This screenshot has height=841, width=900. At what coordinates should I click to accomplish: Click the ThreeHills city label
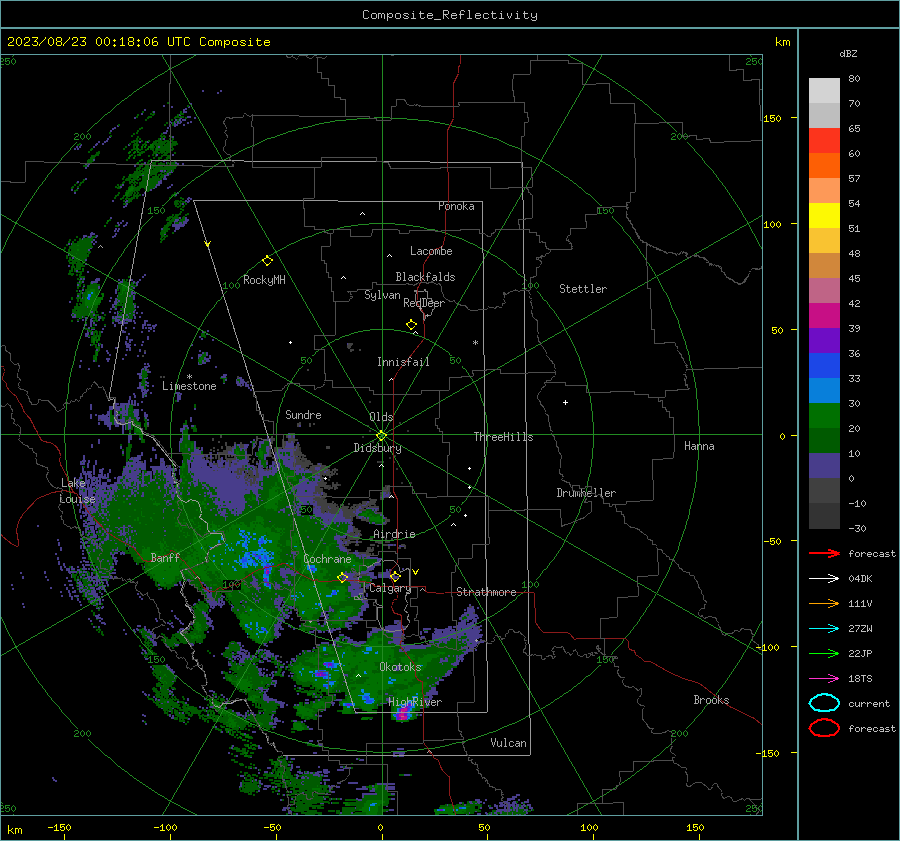tap(503, 437)
